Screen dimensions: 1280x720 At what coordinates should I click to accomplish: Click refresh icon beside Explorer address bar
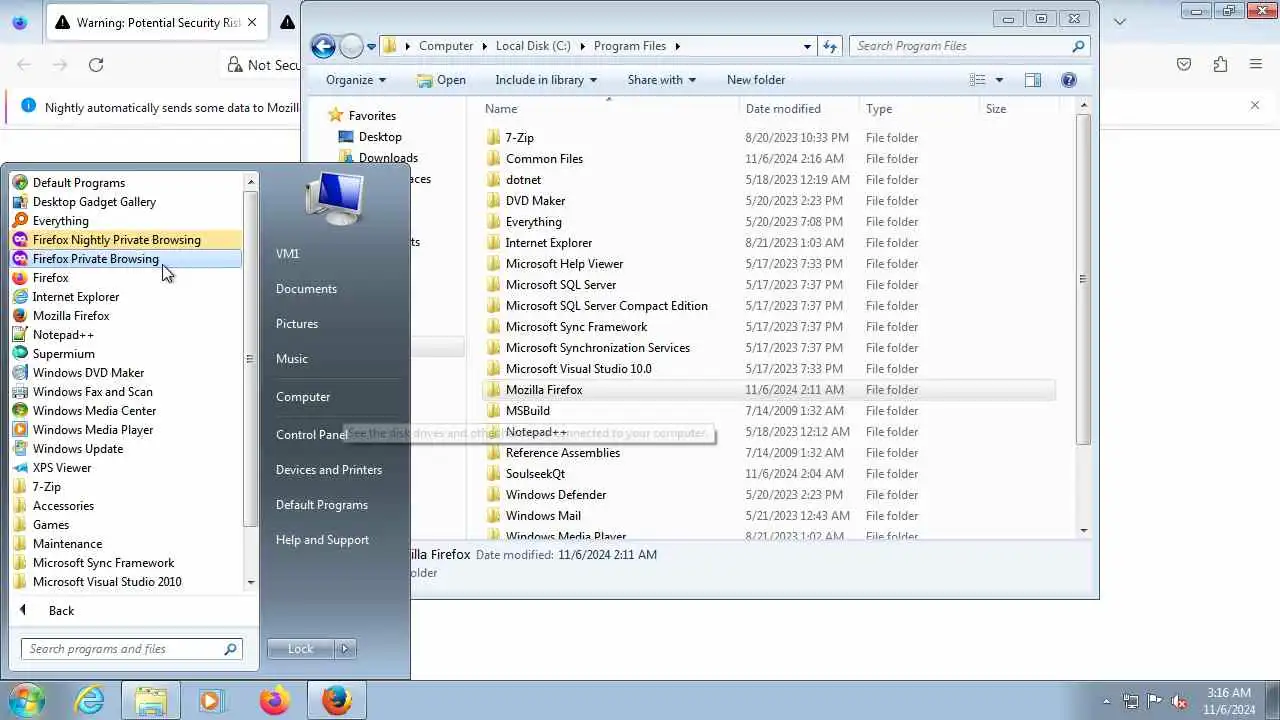830,46
